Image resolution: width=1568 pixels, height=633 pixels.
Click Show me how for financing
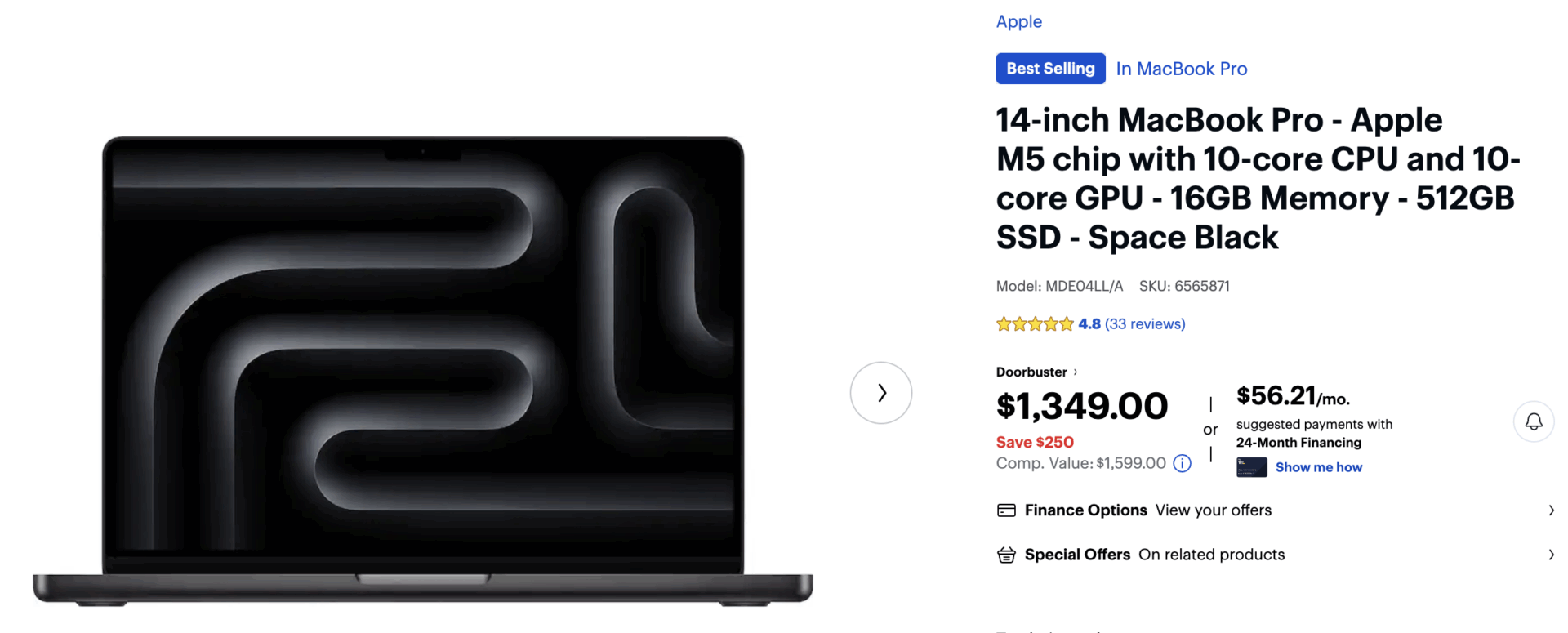tap(1320, 467)
